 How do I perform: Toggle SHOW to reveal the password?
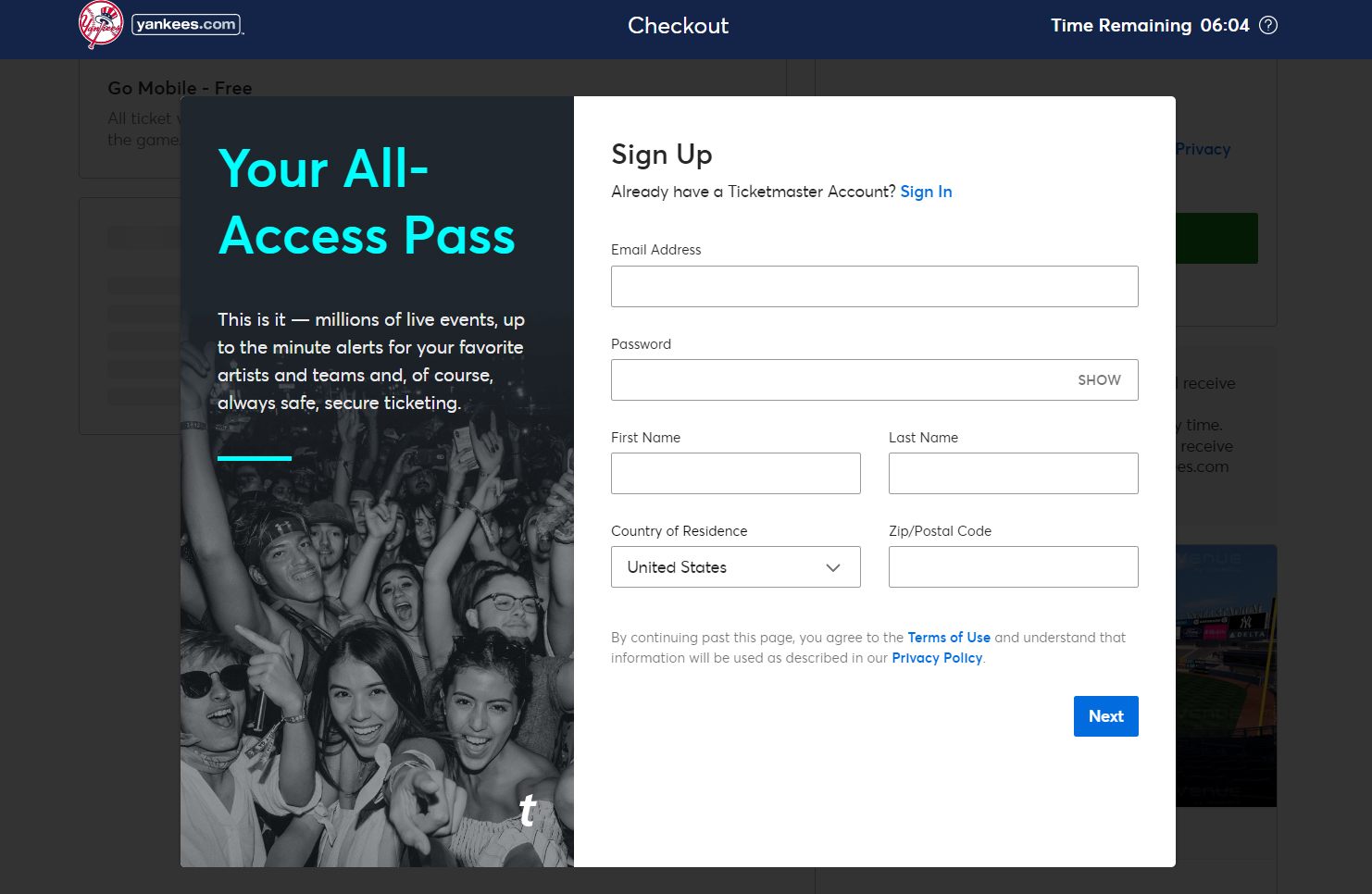tap(1099, 380)
